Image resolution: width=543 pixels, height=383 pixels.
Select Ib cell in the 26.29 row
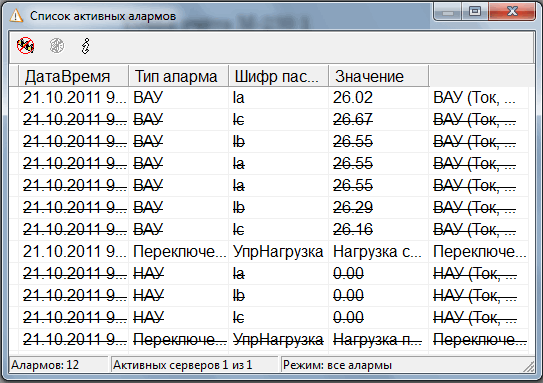(x=278, y=208)
